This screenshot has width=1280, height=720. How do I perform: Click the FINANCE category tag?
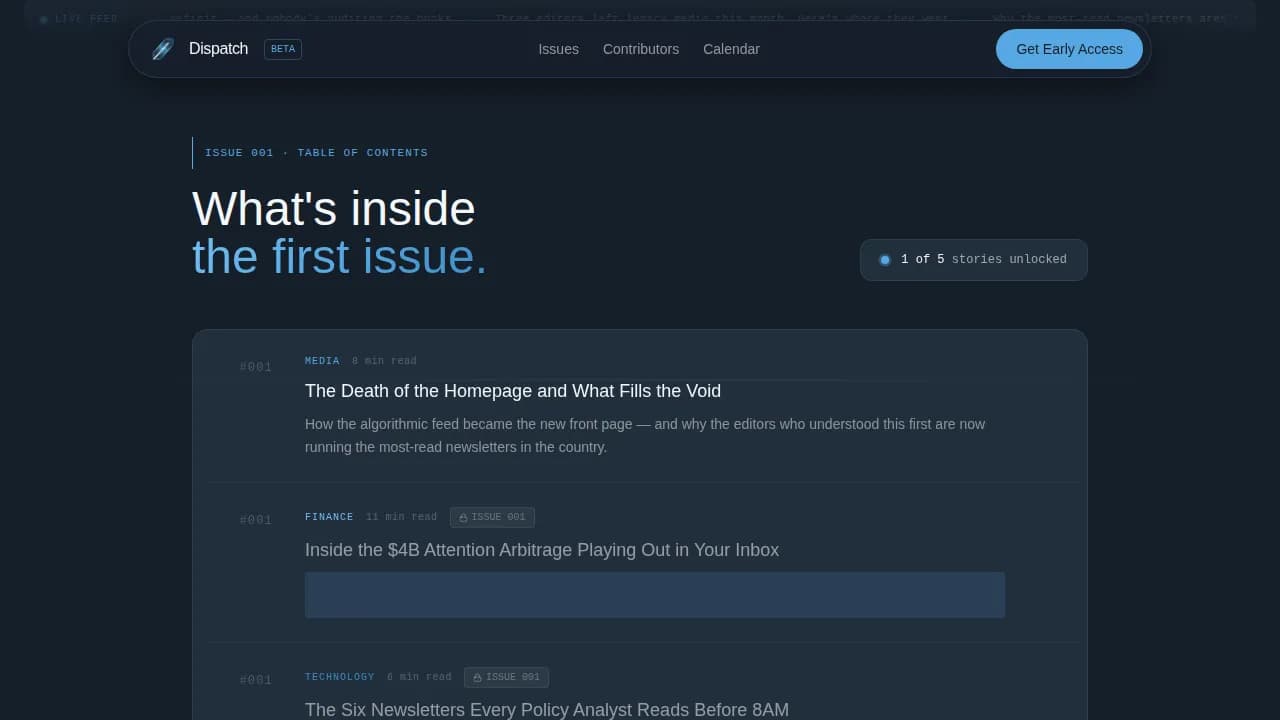(329, 517)
